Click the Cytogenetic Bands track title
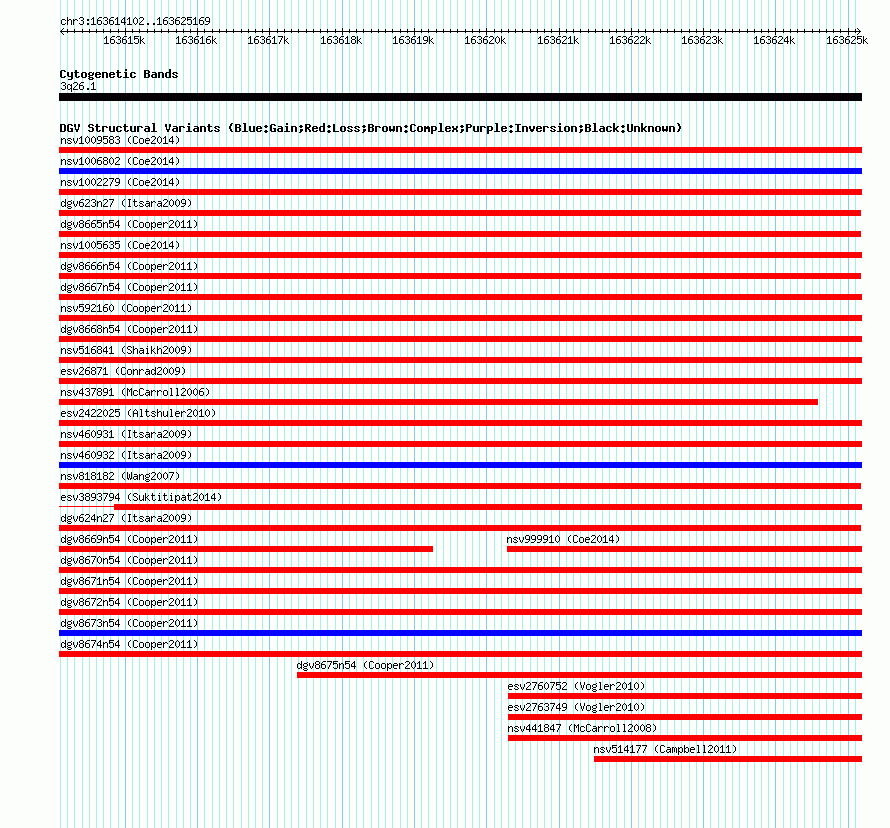890x828 pixels. (119, 74)
